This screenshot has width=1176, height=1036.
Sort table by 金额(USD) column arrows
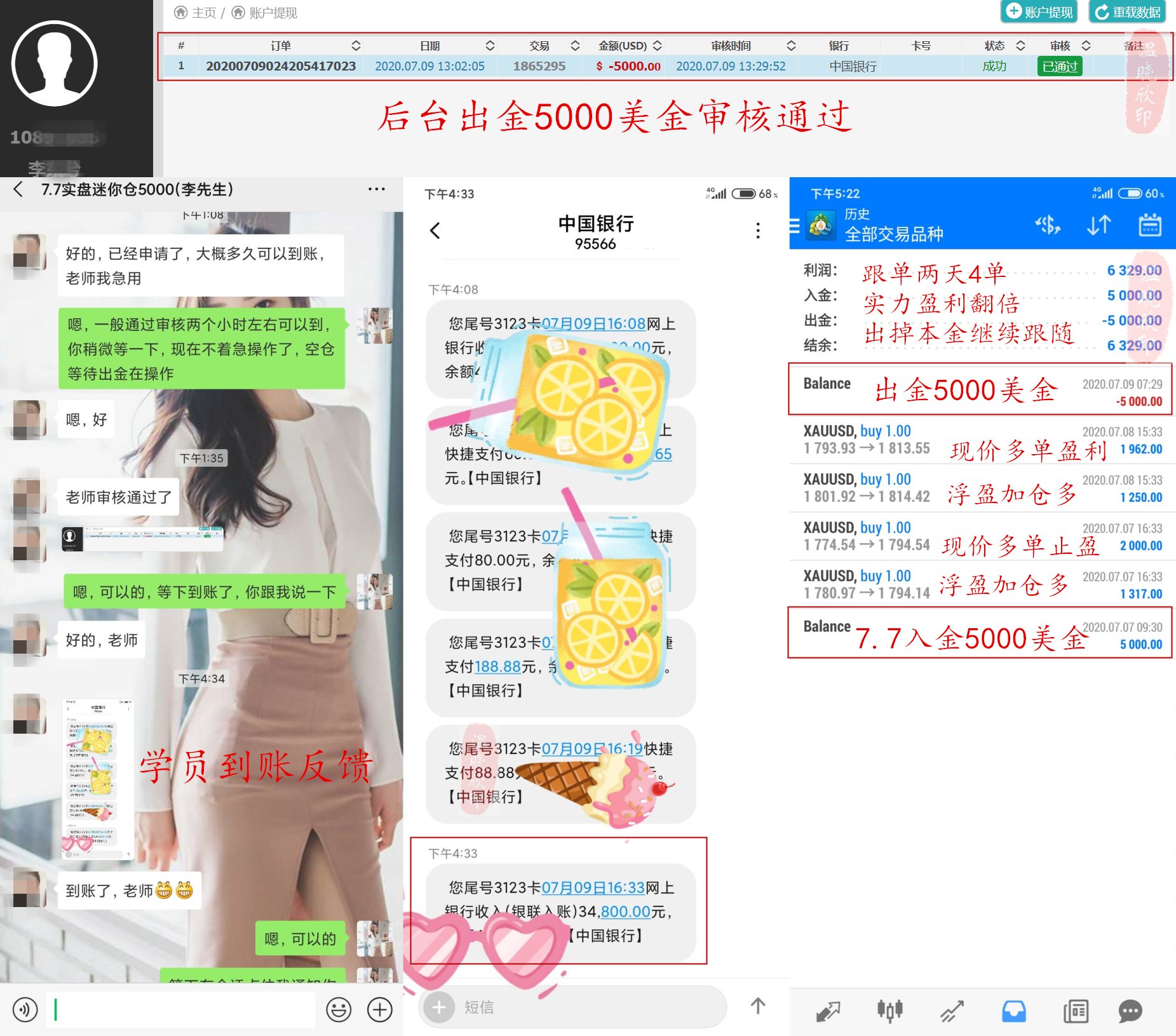657,46
